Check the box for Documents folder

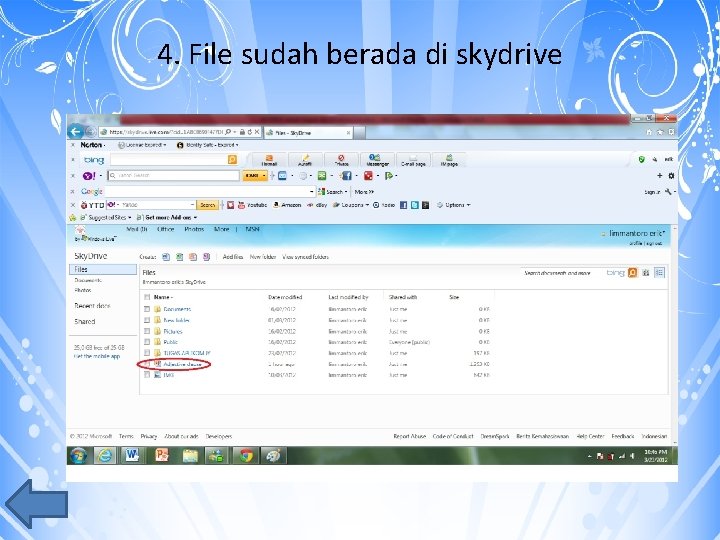tap(147, 309)
